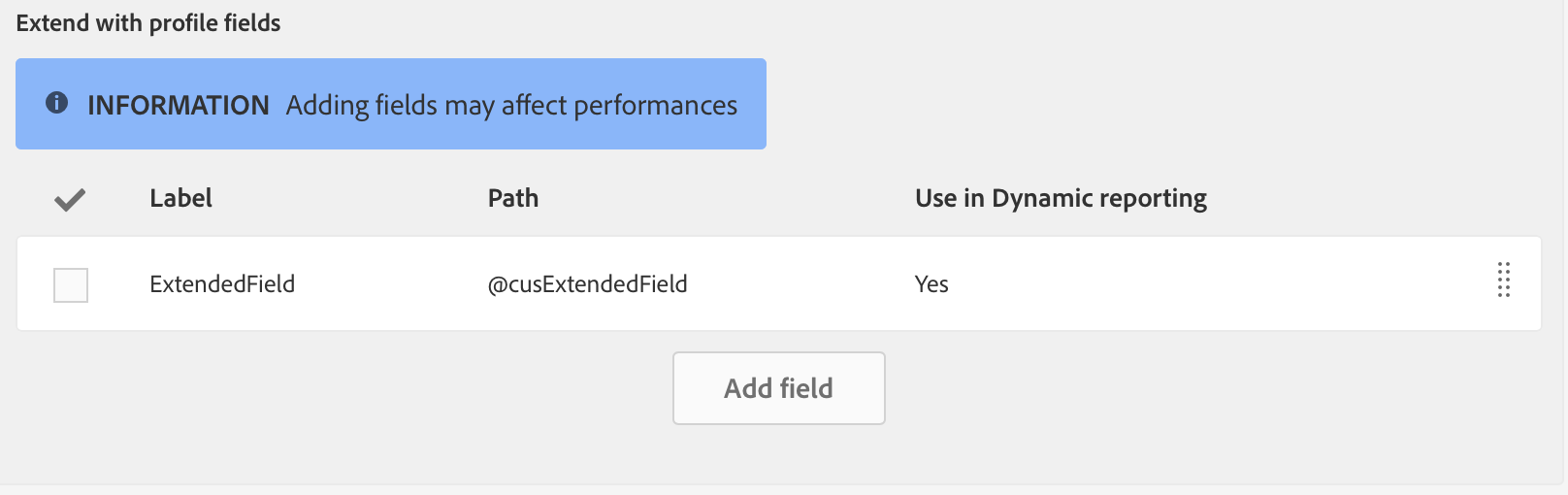Click the Path column header

(512, 198)
